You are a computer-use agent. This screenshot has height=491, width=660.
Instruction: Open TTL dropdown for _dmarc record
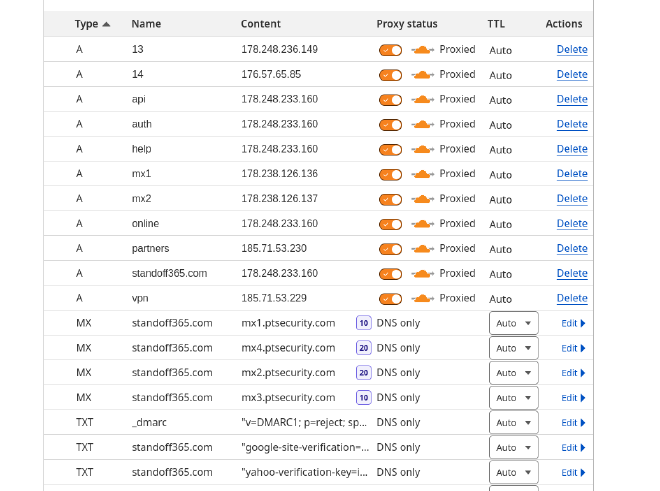(514, 422)
